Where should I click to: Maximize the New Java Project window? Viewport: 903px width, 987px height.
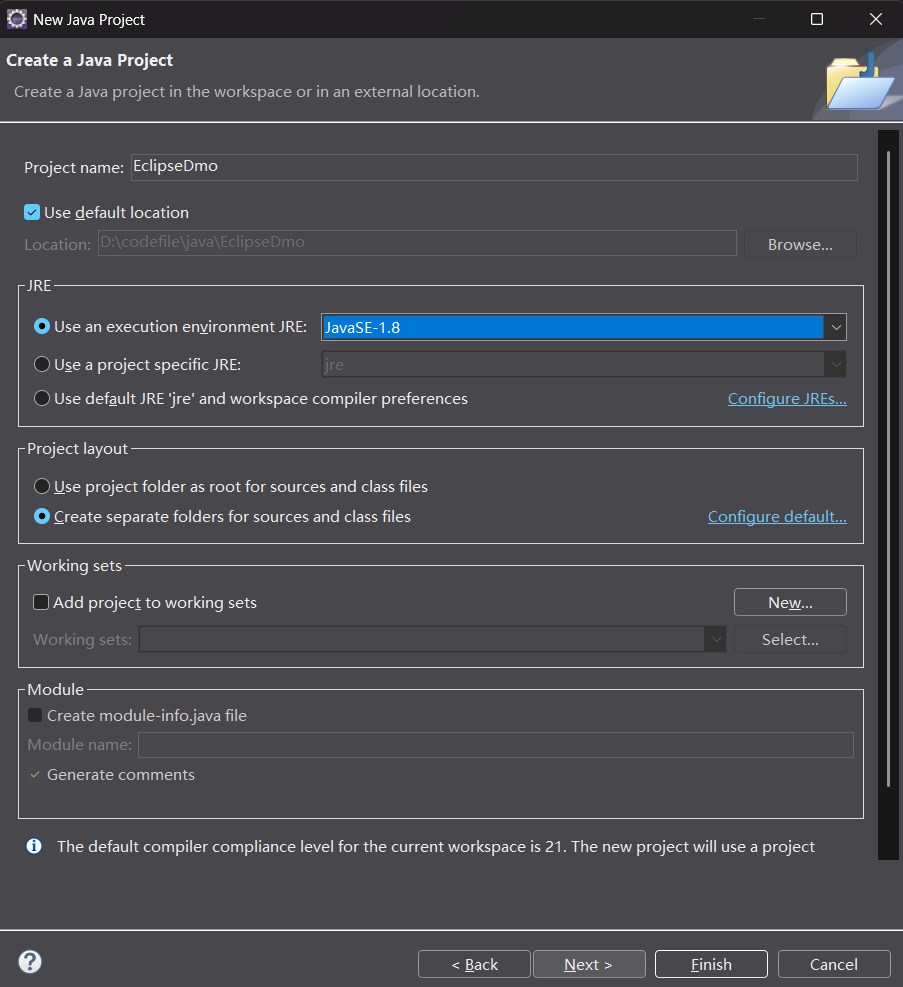click(817, 20)
